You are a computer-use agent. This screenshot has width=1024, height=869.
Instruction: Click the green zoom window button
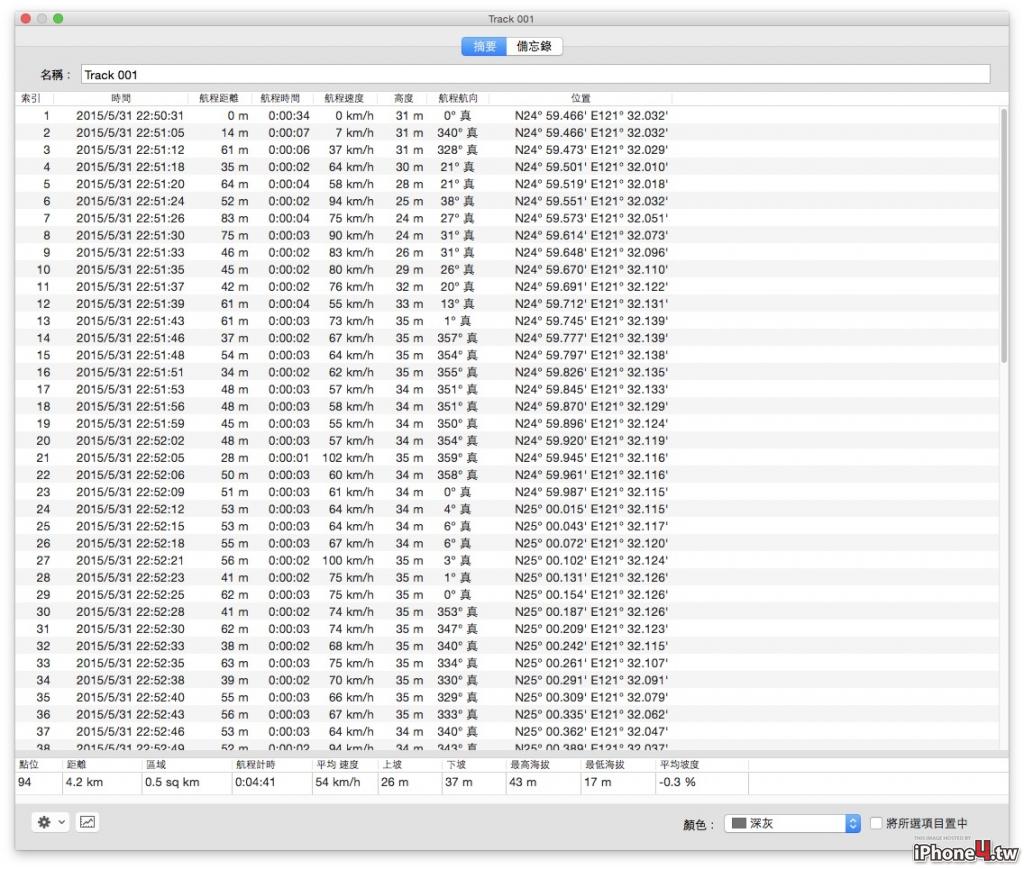58,18
